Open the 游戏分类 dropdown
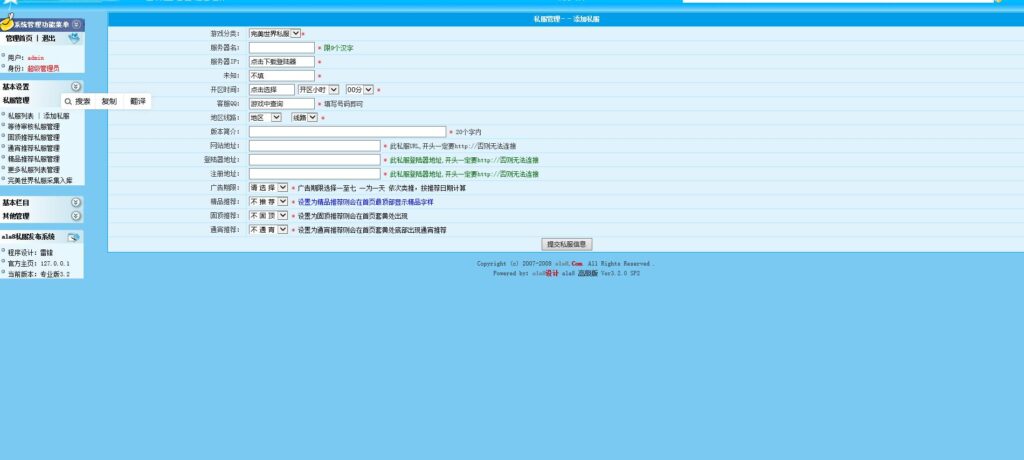 click(x=275, y=33)
